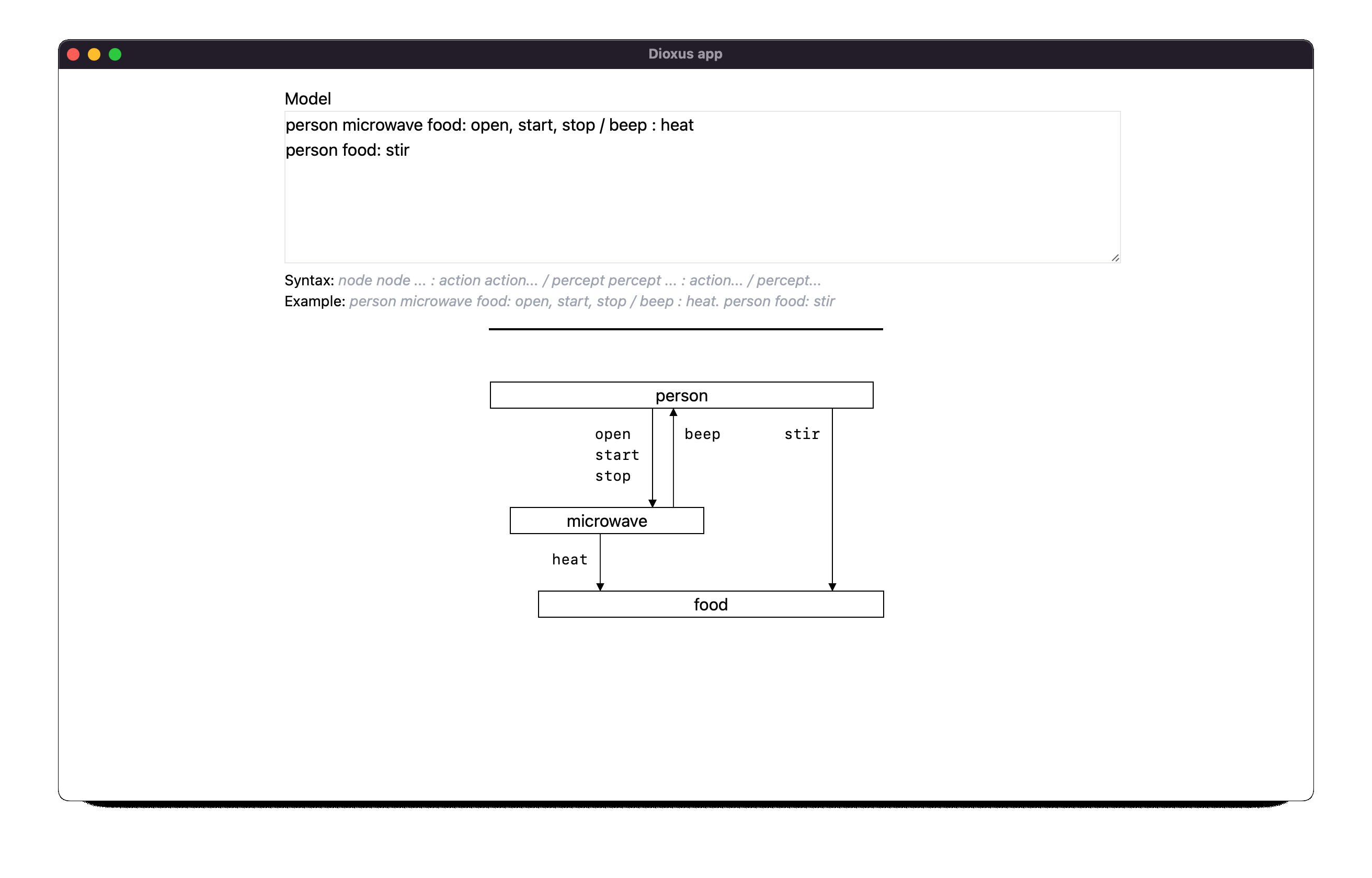The image size is (1372, 878).
Task: Click the stop action label
Action: 612,476
